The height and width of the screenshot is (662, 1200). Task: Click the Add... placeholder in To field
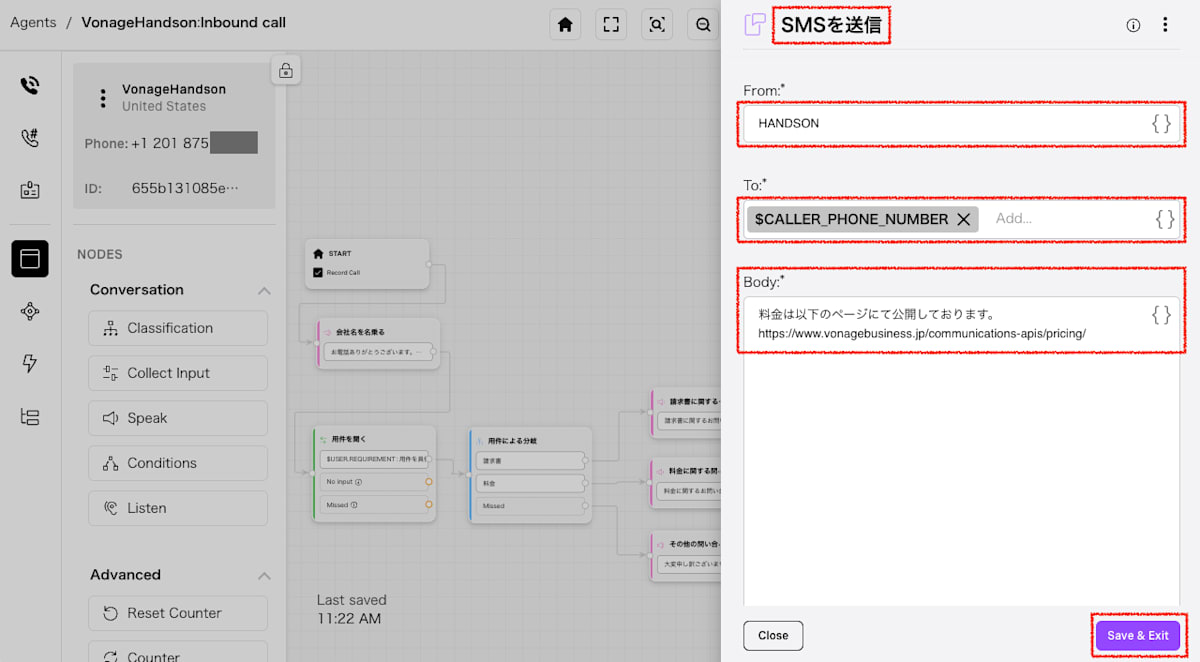pyautogui.click(x=1013, y=219)
